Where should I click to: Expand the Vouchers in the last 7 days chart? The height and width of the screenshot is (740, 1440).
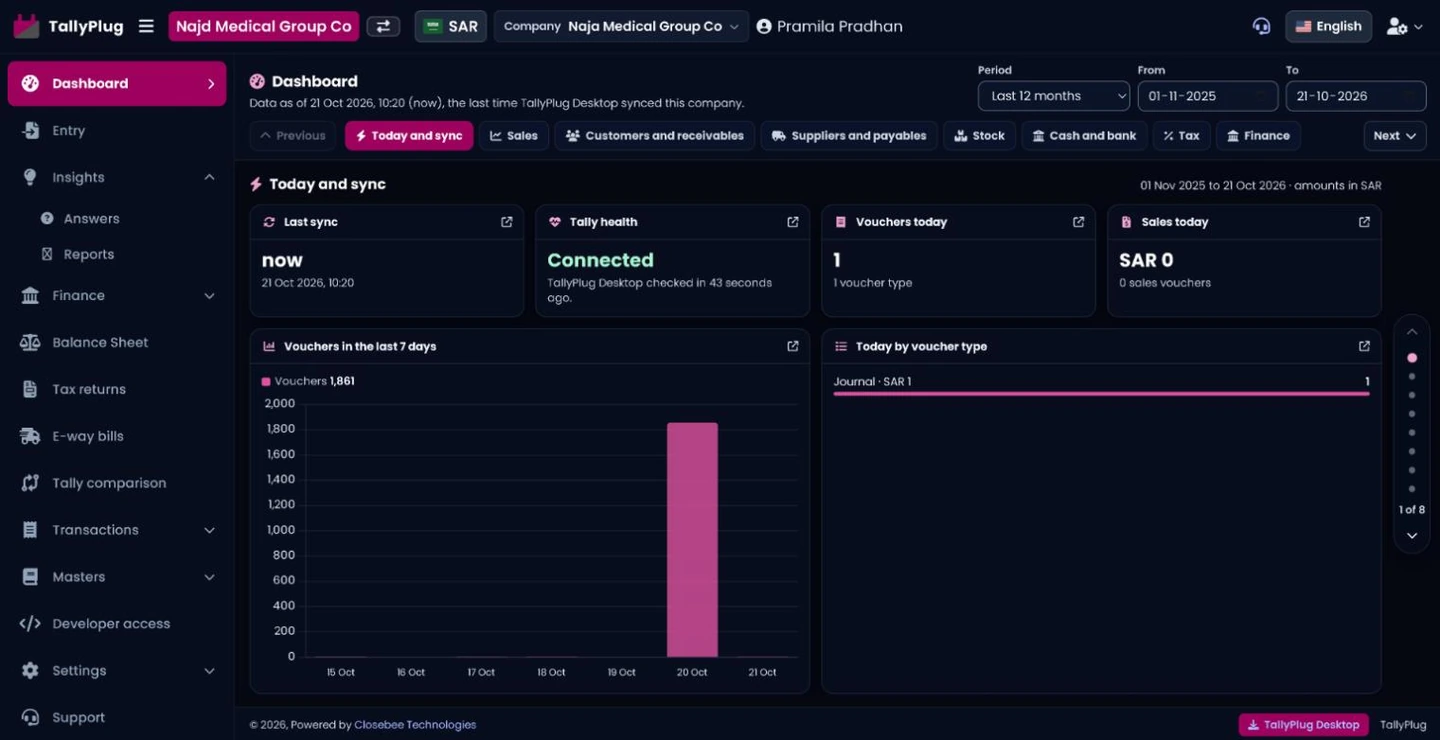tap(793, 346)
